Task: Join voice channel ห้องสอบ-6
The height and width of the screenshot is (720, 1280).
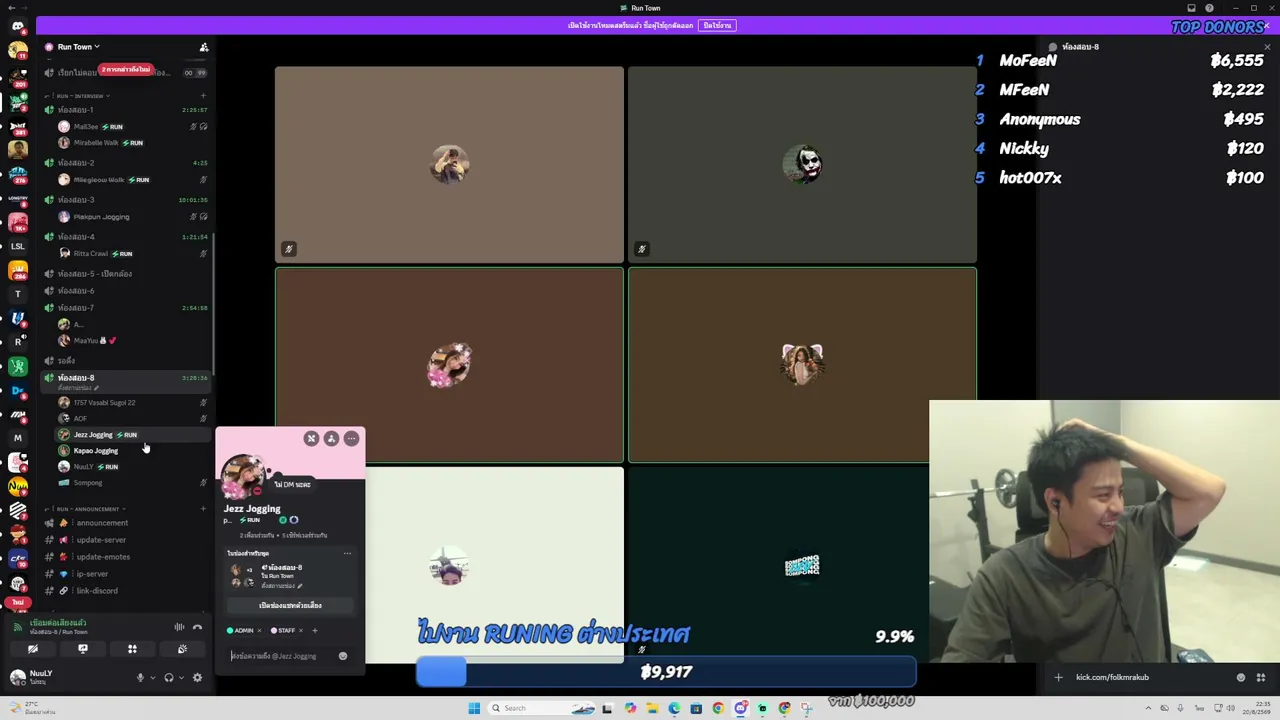Action: [125, 291]
